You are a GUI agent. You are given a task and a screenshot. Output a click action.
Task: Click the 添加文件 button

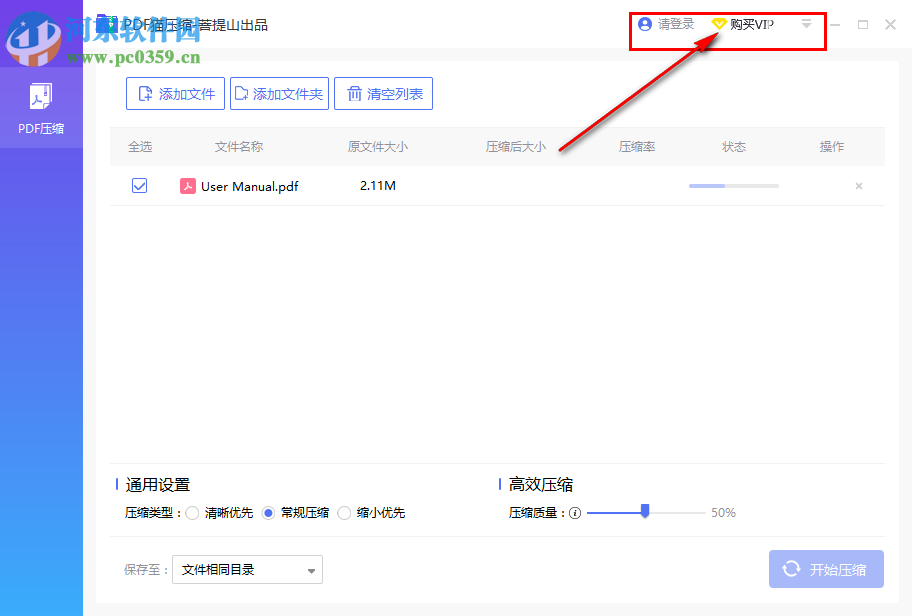click(x=175, y=94)
